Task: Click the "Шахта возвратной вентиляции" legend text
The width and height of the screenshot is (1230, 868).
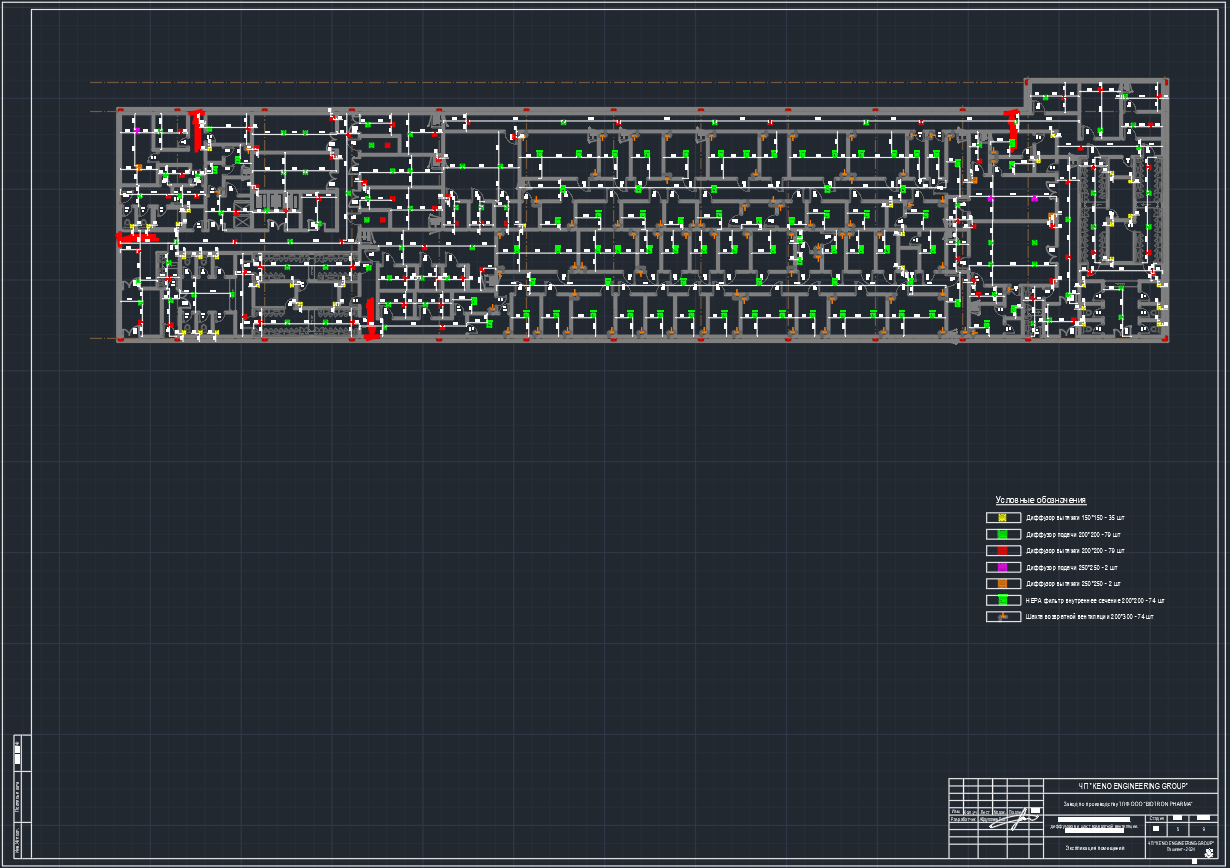Action: (x=1089, y=617)
